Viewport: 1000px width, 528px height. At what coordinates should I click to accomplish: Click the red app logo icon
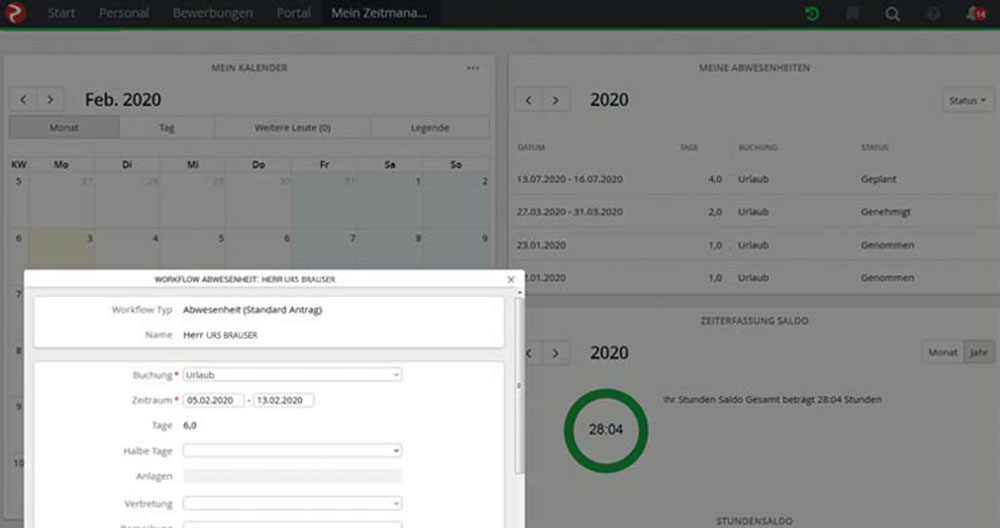point(17,14)
